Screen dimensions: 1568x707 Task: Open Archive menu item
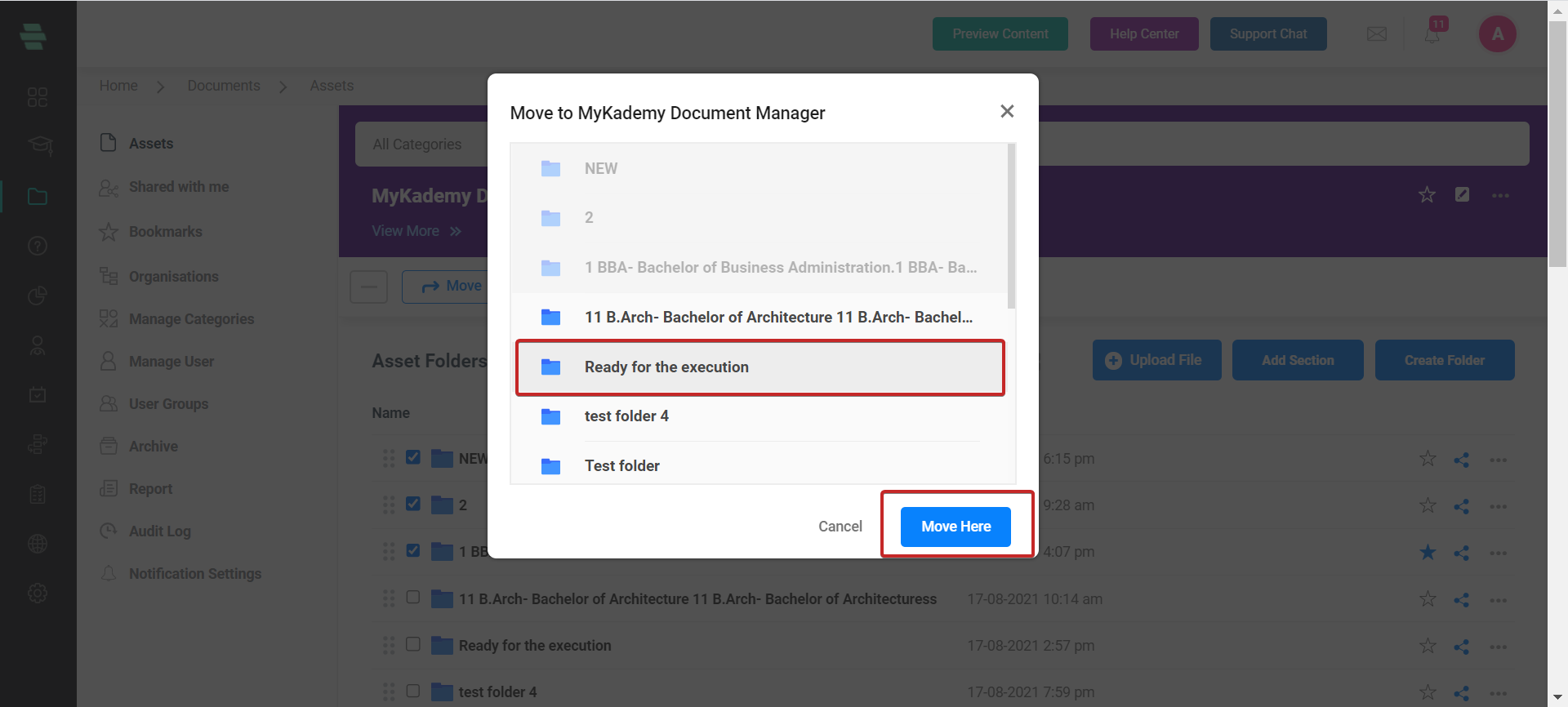[139, 447]
